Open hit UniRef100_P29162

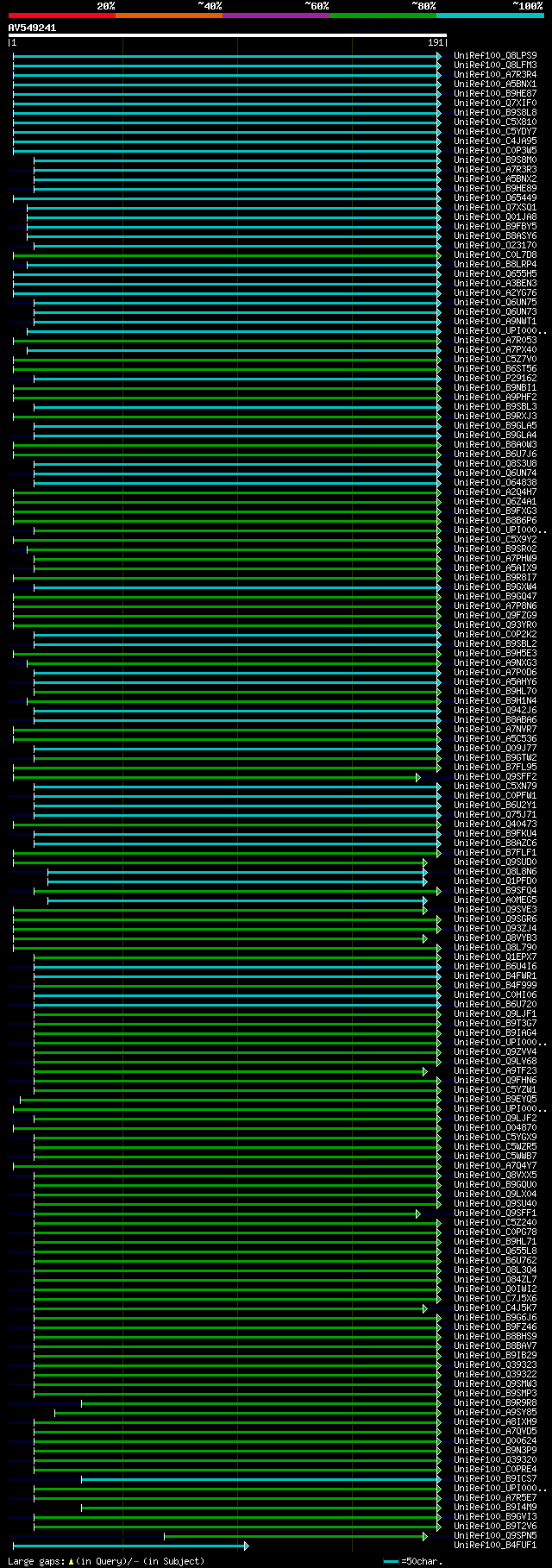pos(495,379)
